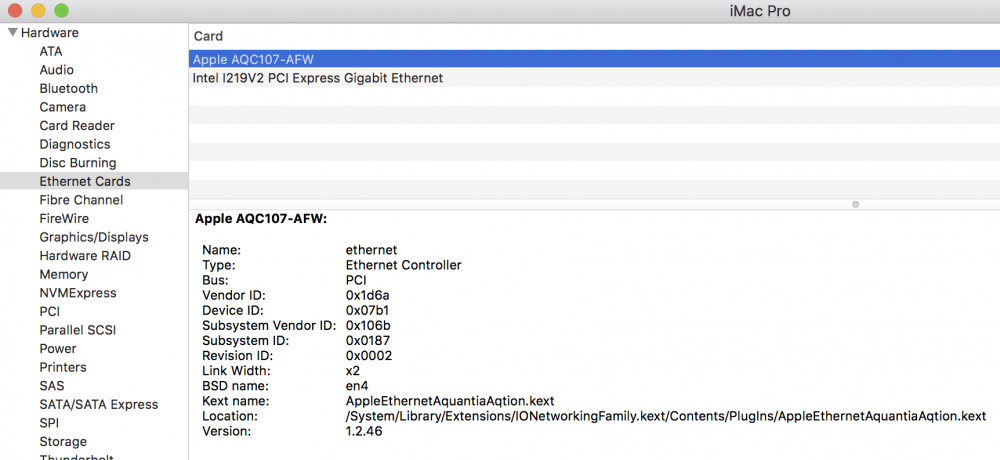Screen dimensions: 1000x460
Task: Click the Vendor ID value 0x1d6a
Action: pyautogui.click(x=367, y=295)
